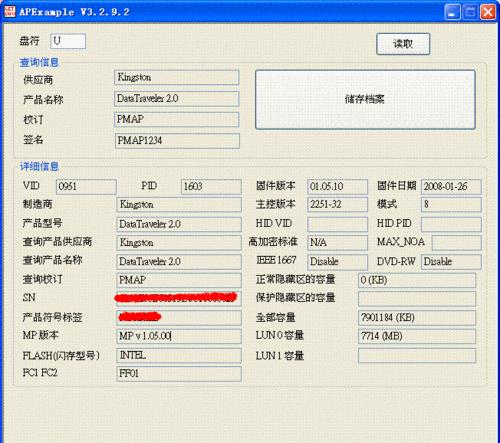Image resolution: width=500 pixels, height=443 pixels.
Task: Click the 校订 field showing PMAP
Action: point(177,119)
